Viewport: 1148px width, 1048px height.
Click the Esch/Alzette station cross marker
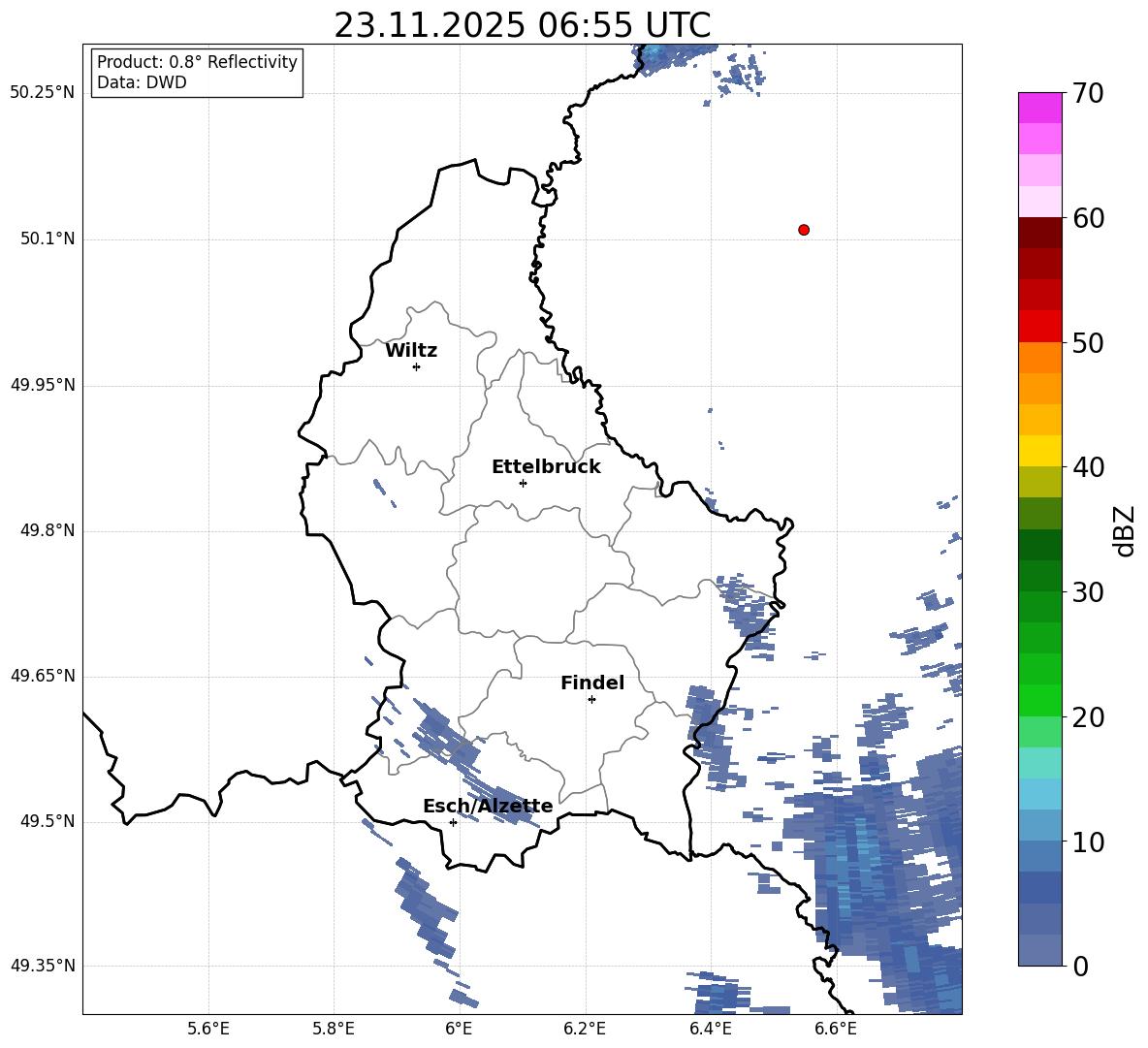tap(453, 822)
